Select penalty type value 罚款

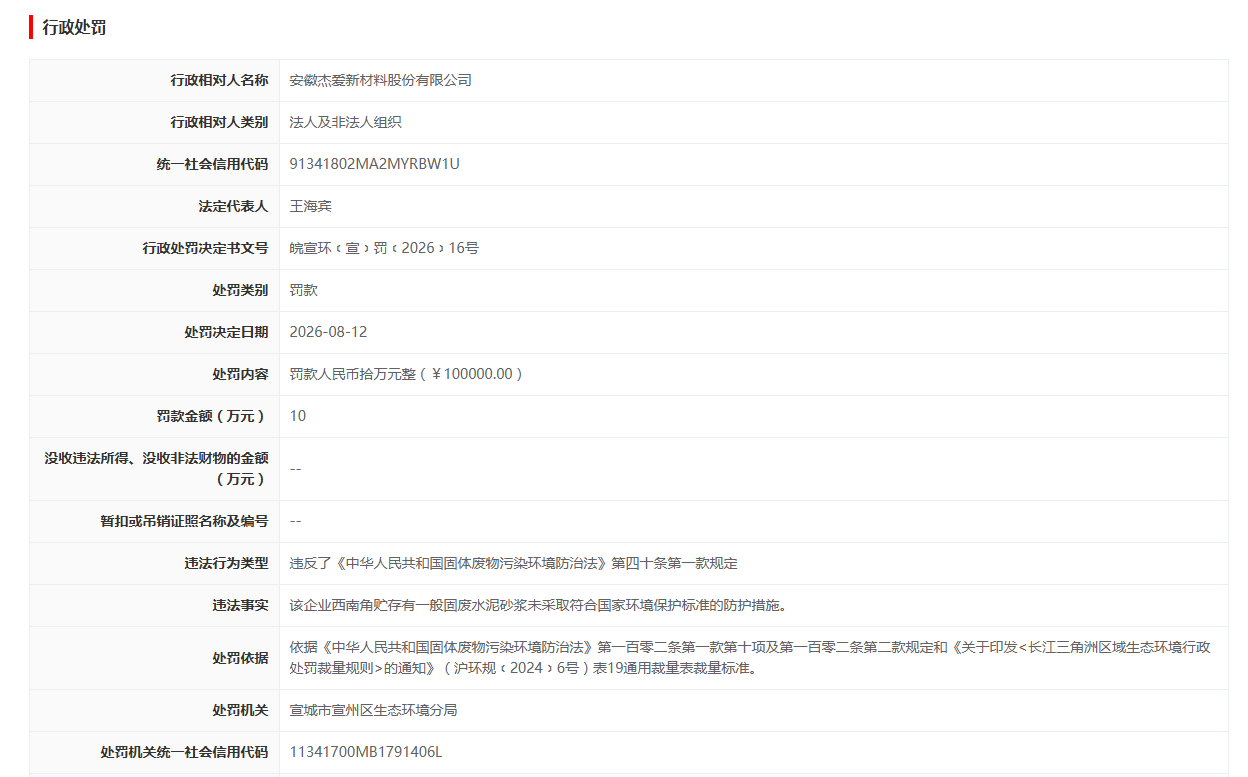click(303, 290)
